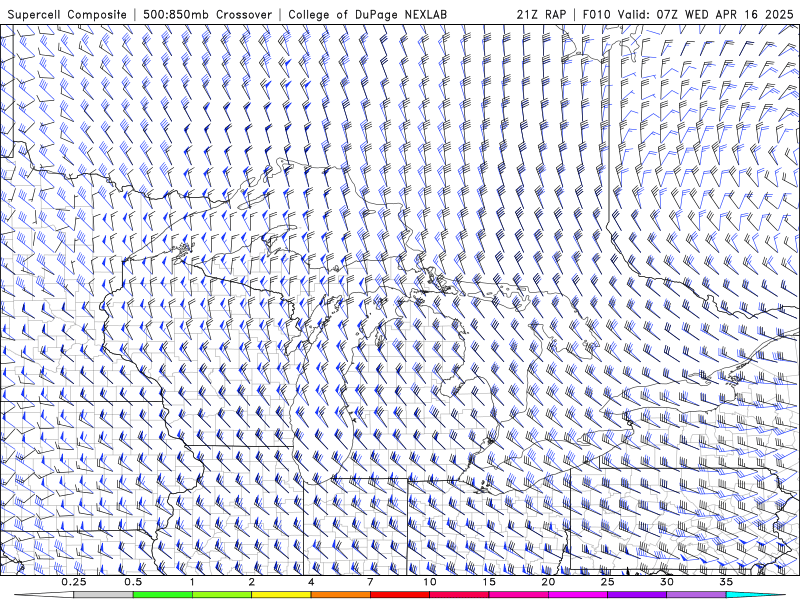Click the color scale label 20

(x=548, y=582)
